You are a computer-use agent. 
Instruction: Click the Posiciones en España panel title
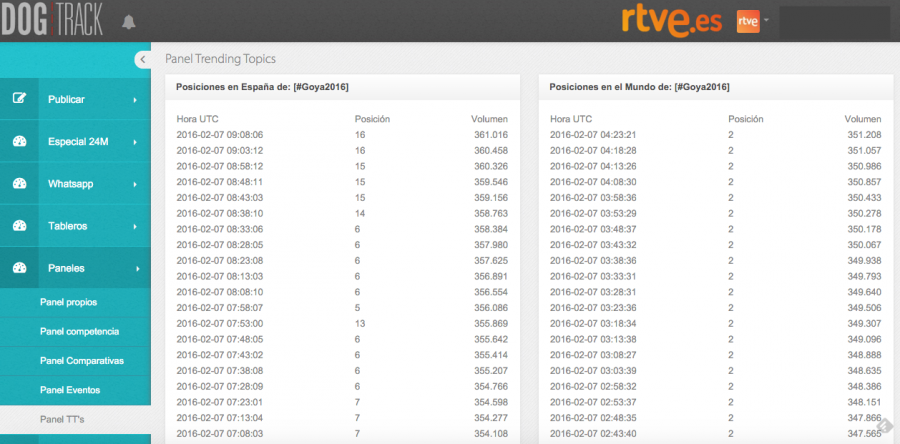tap(262, 87)
